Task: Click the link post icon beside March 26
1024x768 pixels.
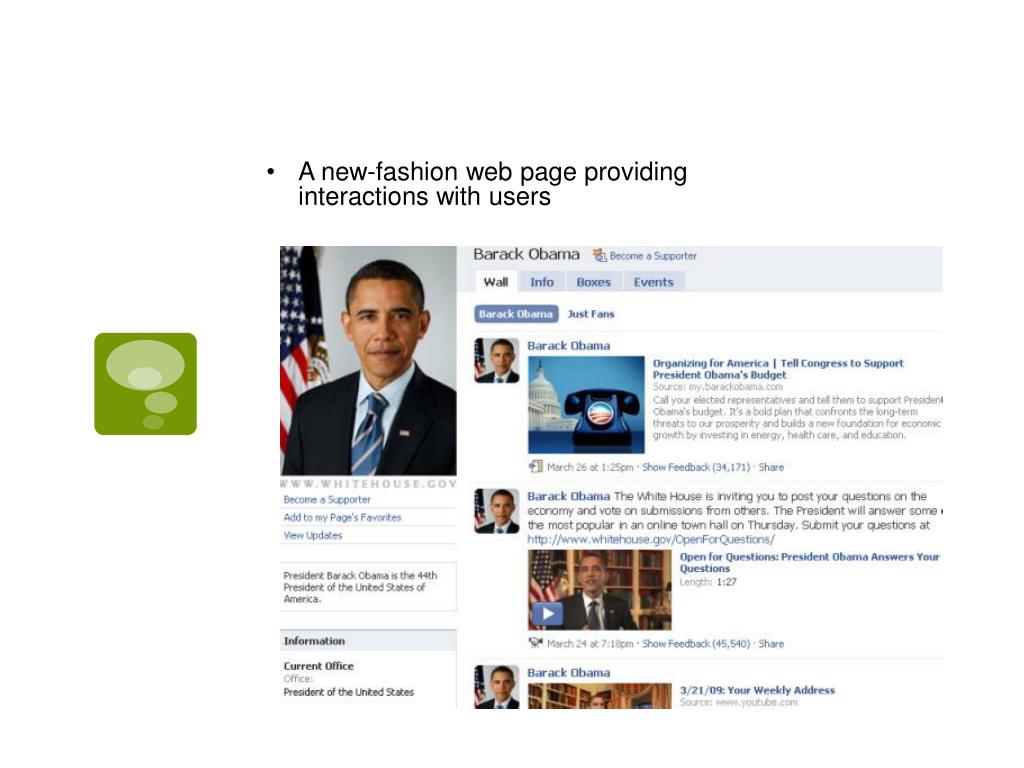Action: tap(536, 466)
